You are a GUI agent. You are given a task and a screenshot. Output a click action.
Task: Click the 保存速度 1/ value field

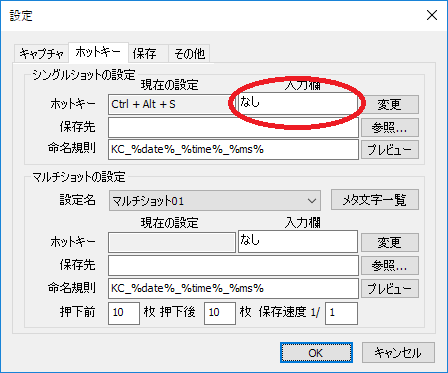pos(341,313)
